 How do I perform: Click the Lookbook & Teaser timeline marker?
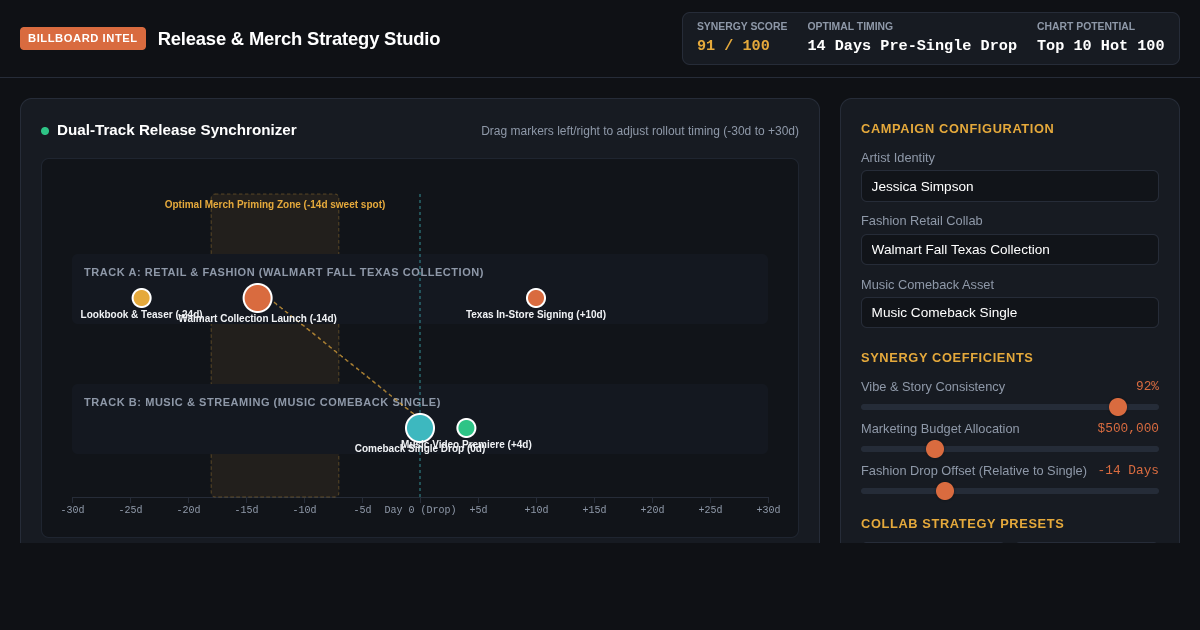tap(141, 298)
